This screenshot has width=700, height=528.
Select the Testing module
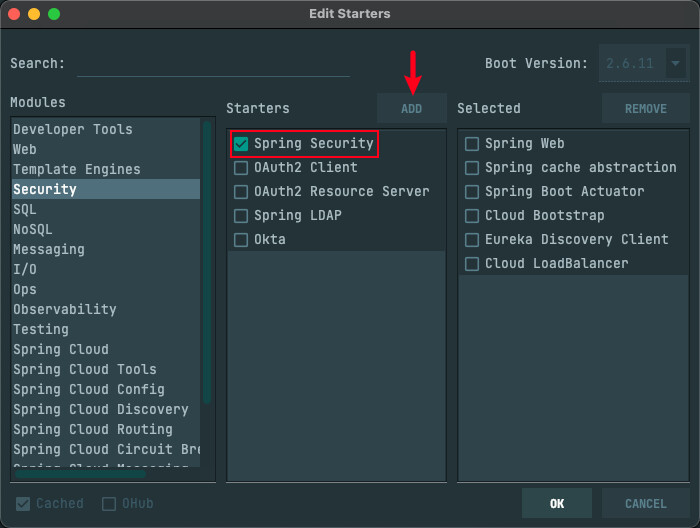(x=106, y=329)
